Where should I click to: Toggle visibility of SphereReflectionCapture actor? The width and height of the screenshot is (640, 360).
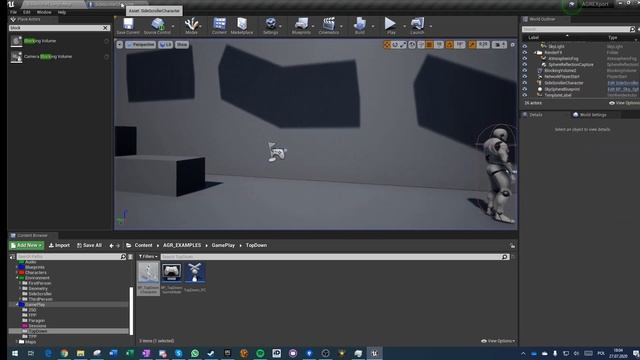pyautogui.click(x=525, y=64)
